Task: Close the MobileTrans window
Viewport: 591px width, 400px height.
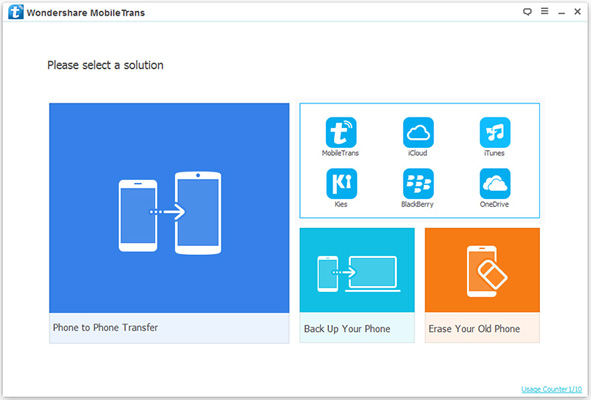Action: pyautogui.click(x=577, y=12)
